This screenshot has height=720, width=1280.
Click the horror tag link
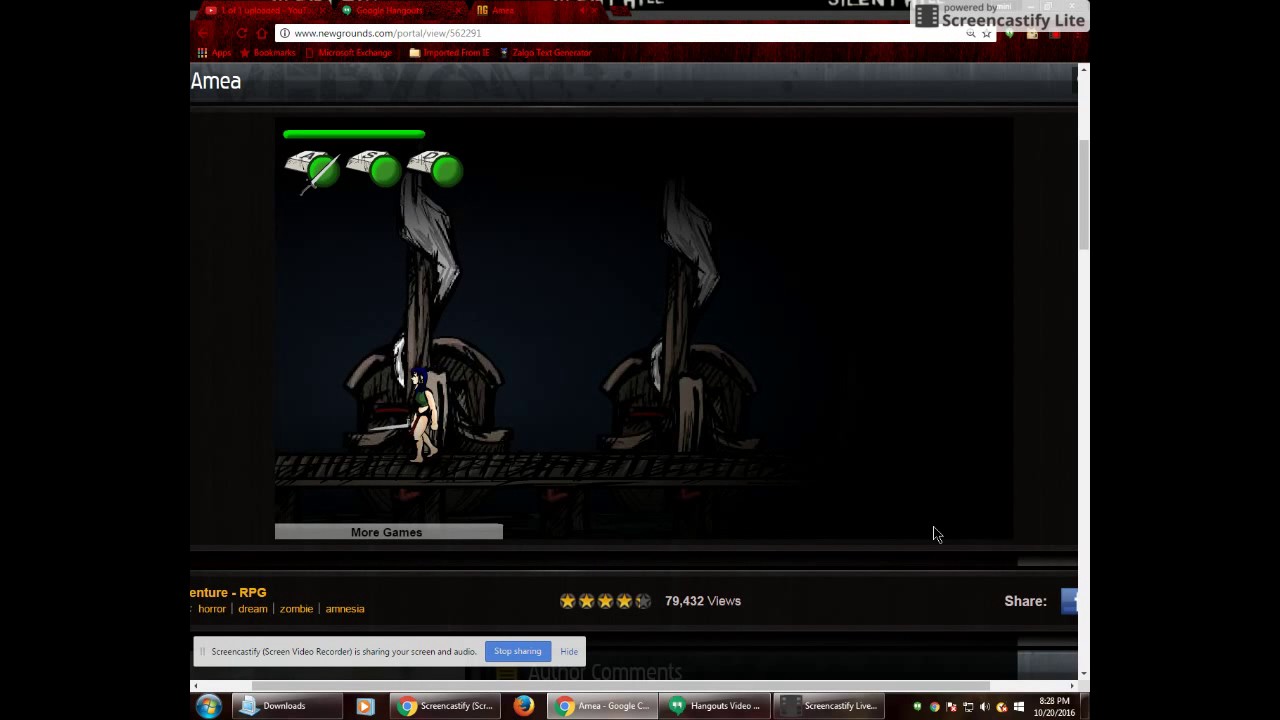tap(212, 608)
